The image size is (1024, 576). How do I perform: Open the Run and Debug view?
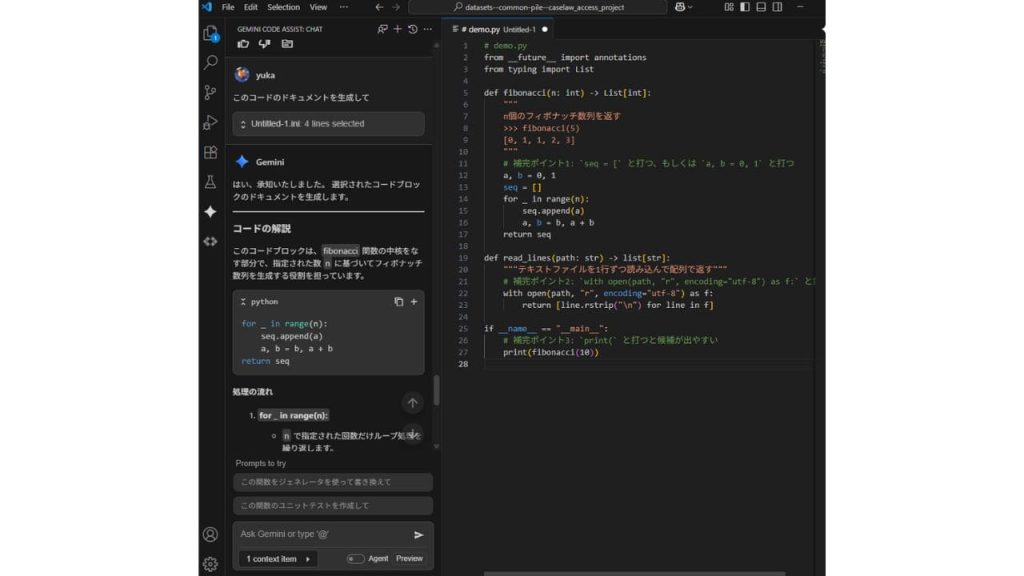pyautogui.click(x=210, y=122)
